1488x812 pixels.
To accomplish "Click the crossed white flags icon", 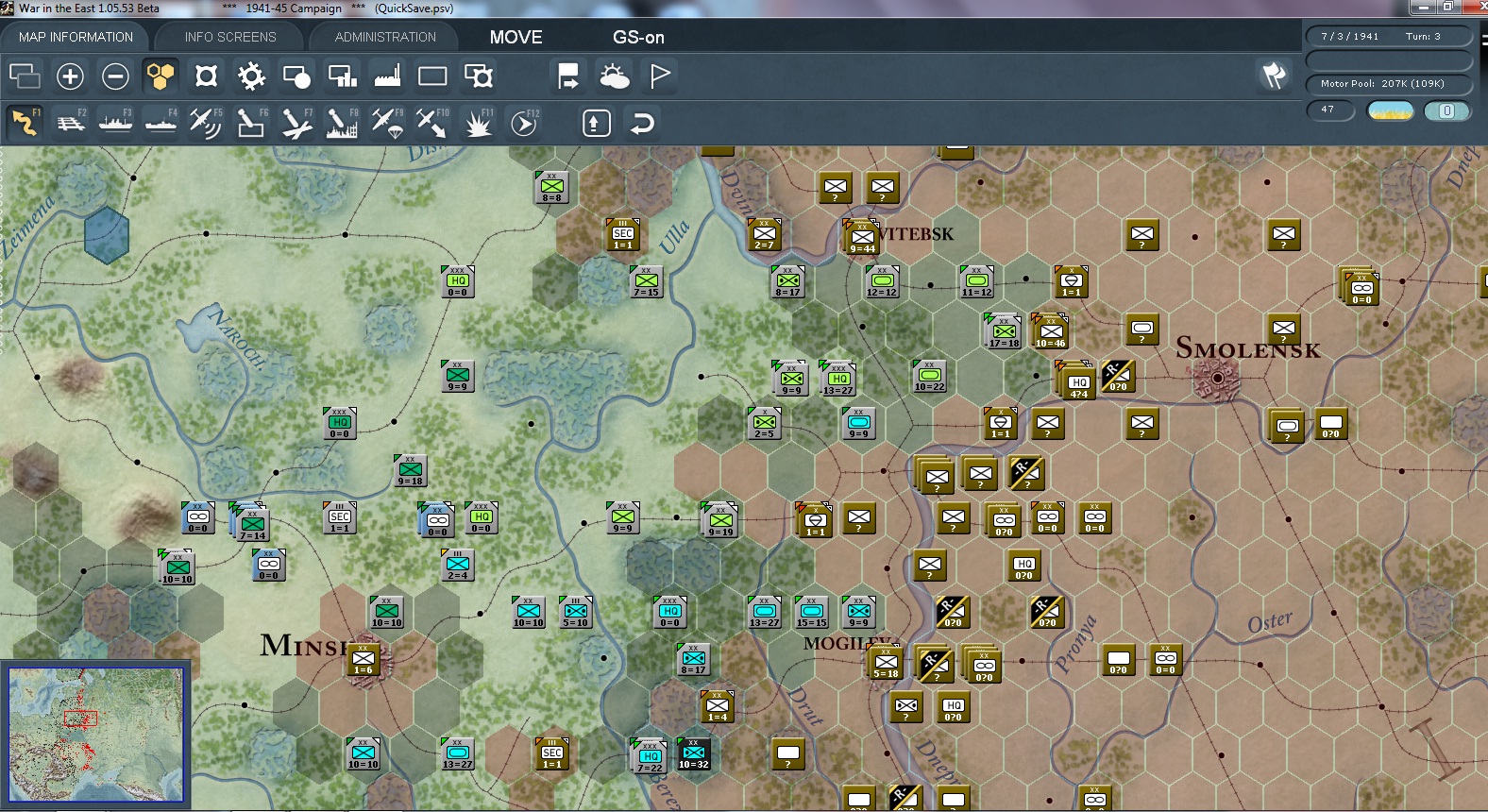I will [x=1275, y=76].
